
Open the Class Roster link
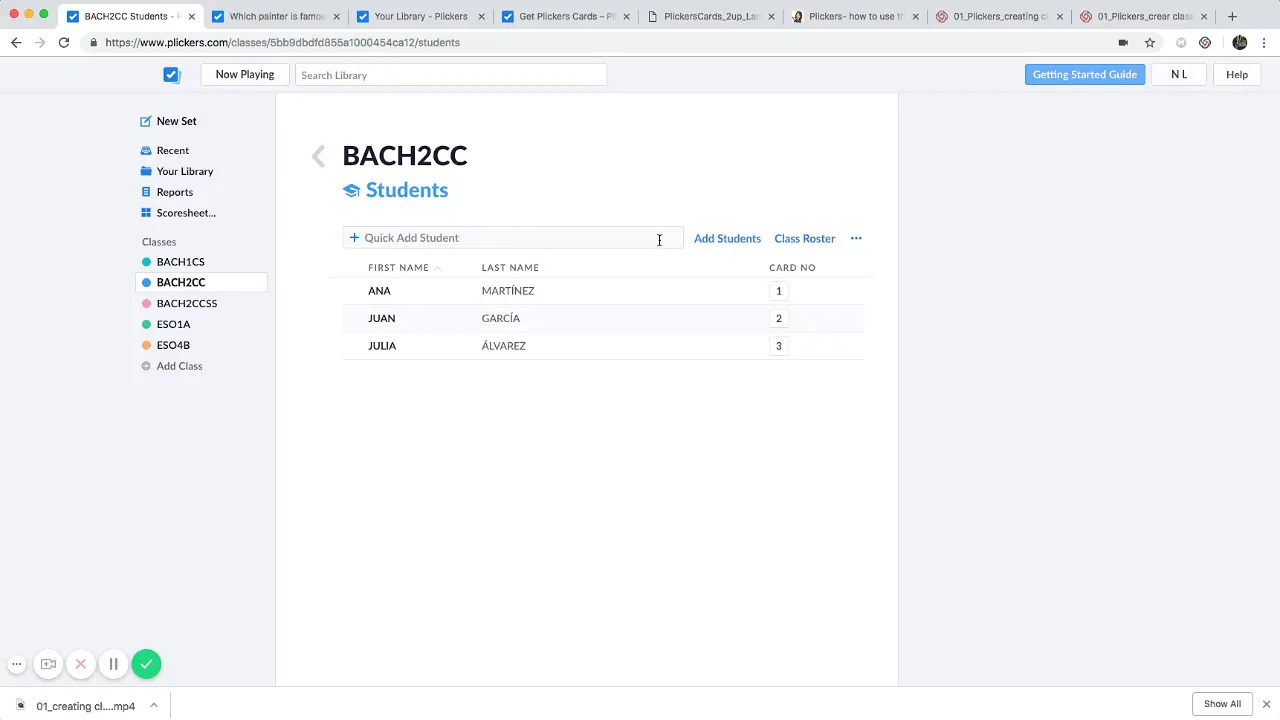804,238
